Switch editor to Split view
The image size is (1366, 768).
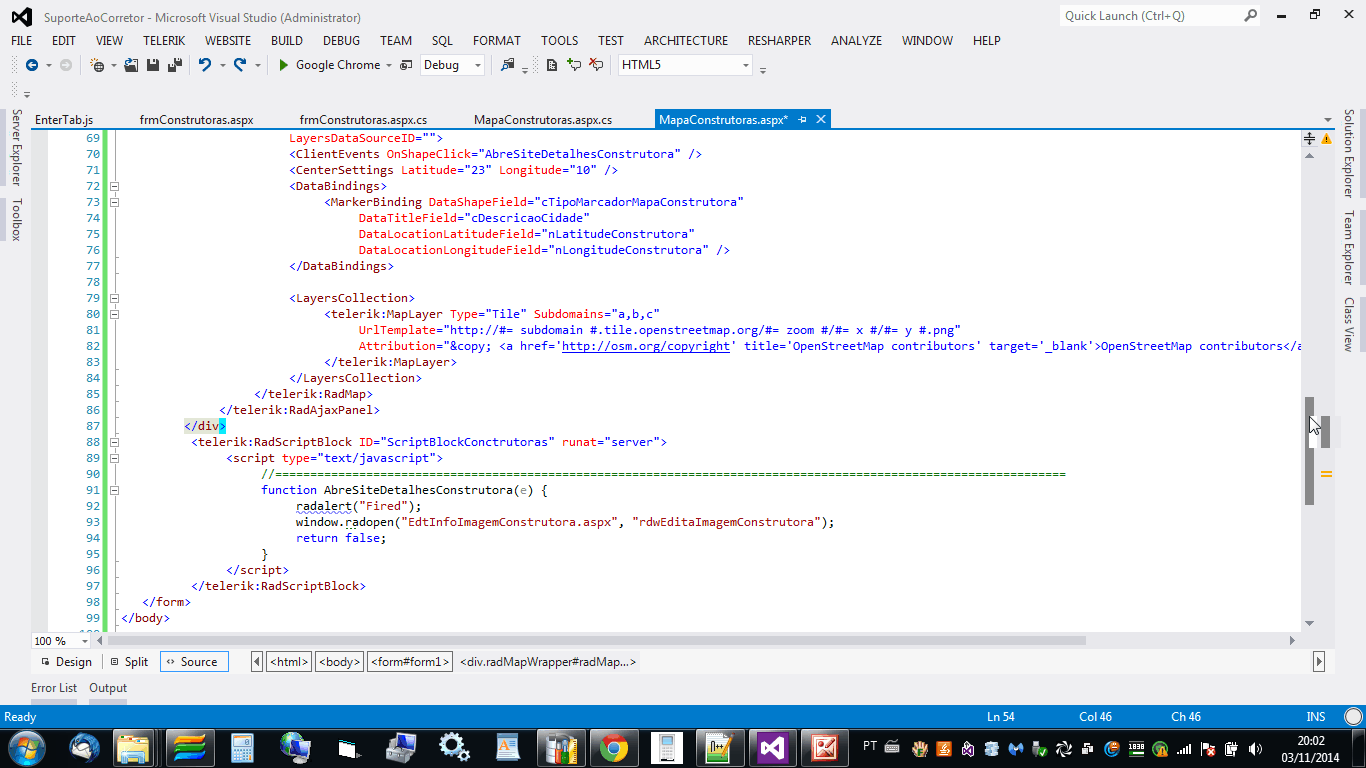(130, 662)
